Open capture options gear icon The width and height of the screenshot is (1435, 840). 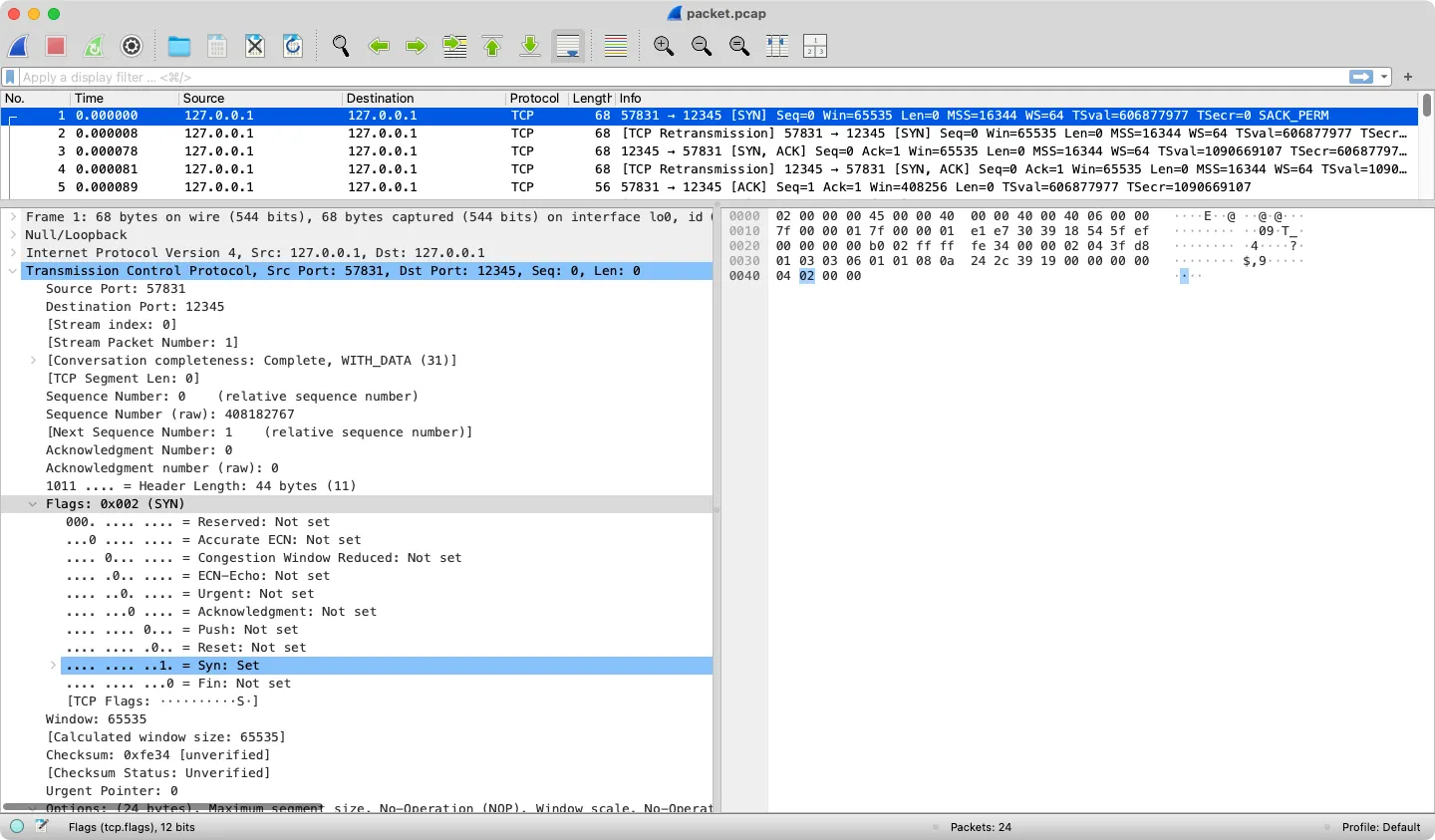point(132,46)
